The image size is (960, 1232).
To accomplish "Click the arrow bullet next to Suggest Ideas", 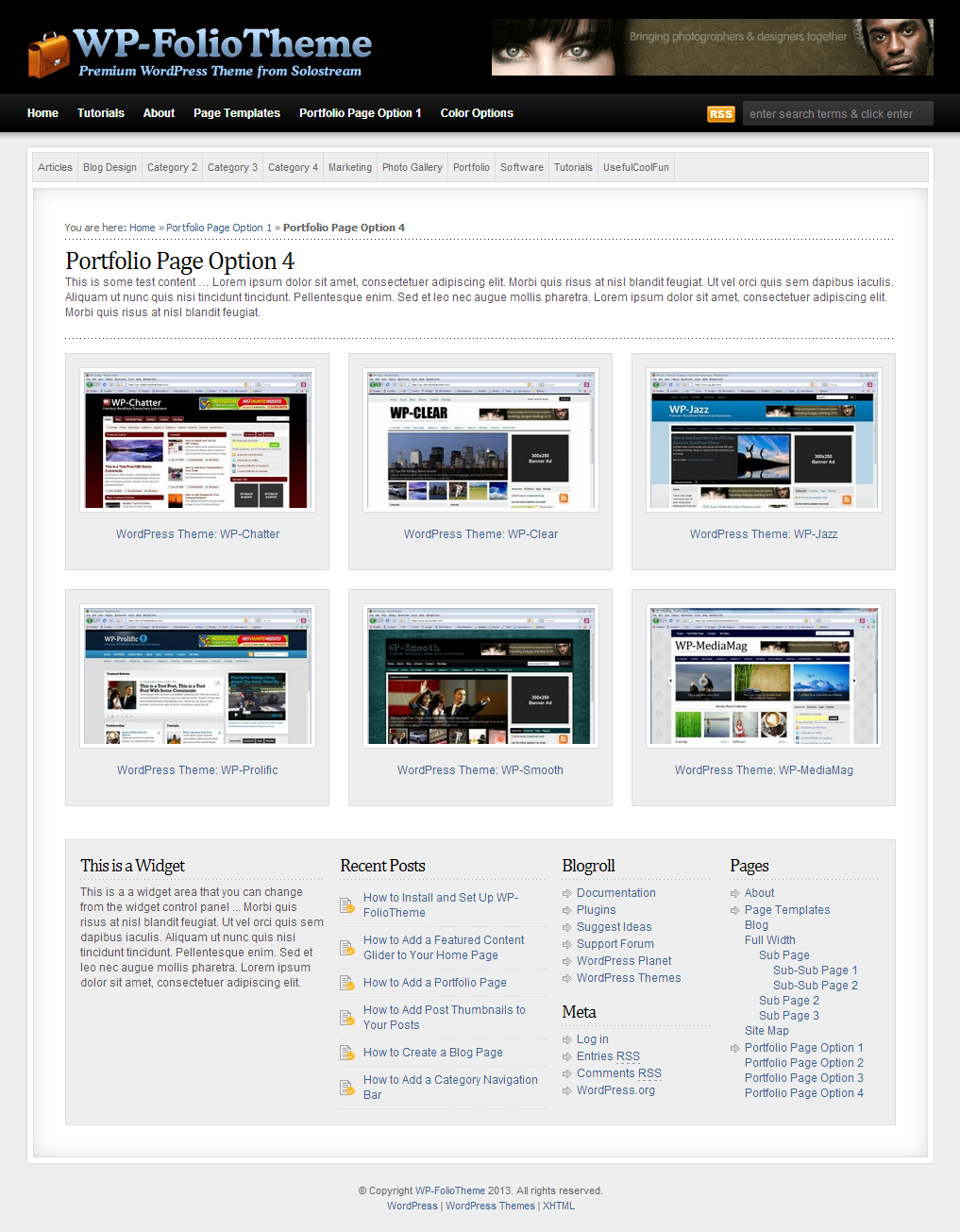I will pyautogui.click(x=567, y=927).
